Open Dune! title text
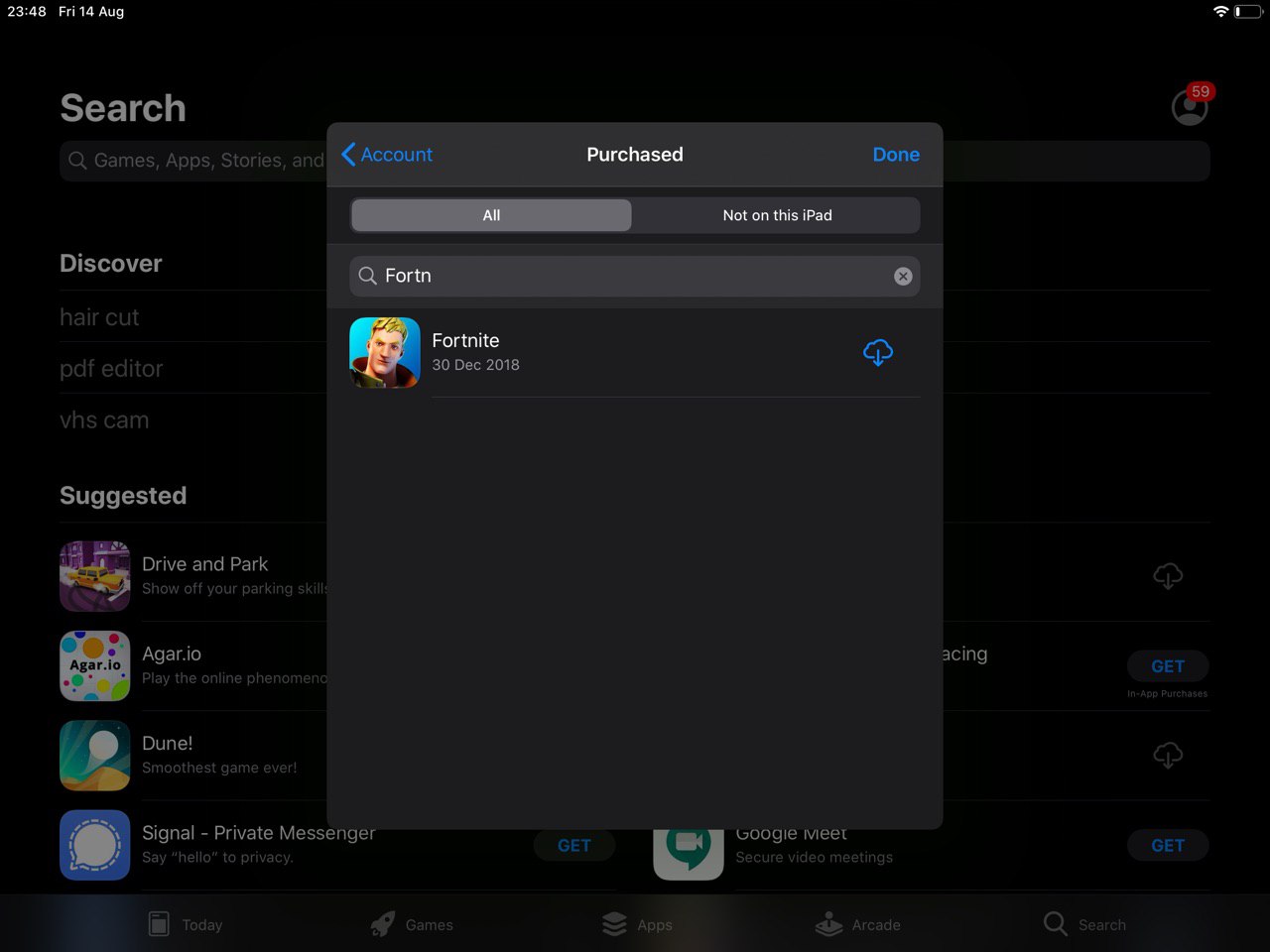 tap(168, 744)
